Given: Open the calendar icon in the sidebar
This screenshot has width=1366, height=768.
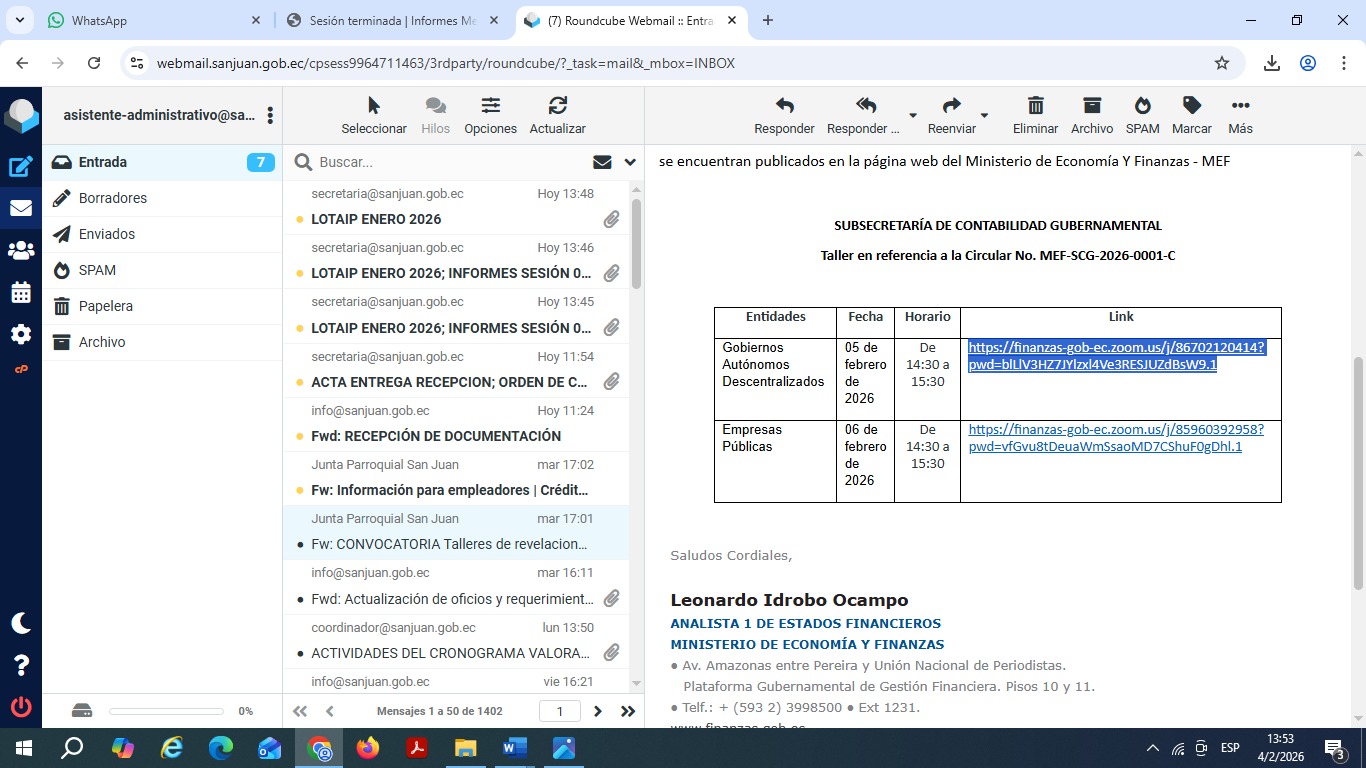Looking at the screenshot, I should click(x=21, y=293).
